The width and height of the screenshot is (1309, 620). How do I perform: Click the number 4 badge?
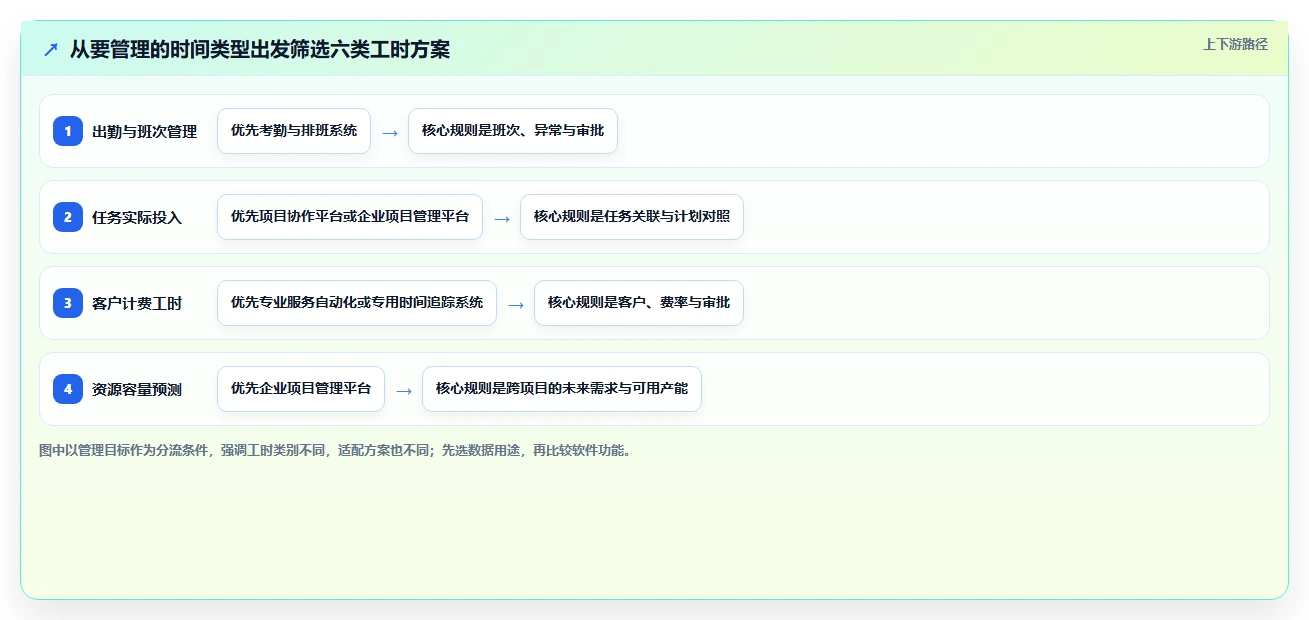click(x=68, y=389)
